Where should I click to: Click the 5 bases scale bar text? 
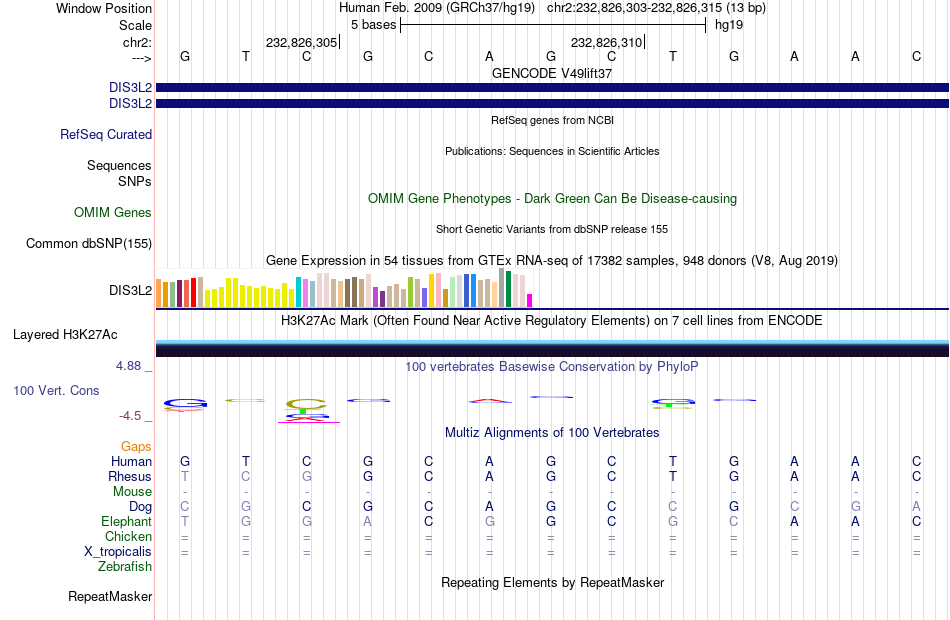point(373,25)
